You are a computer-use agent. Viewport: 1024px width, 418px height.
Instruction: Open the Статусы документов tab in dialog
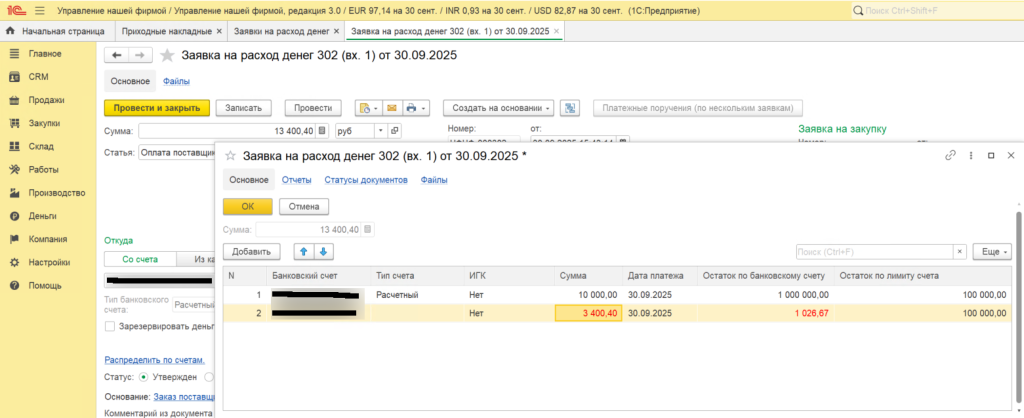[x=366, y=180]
